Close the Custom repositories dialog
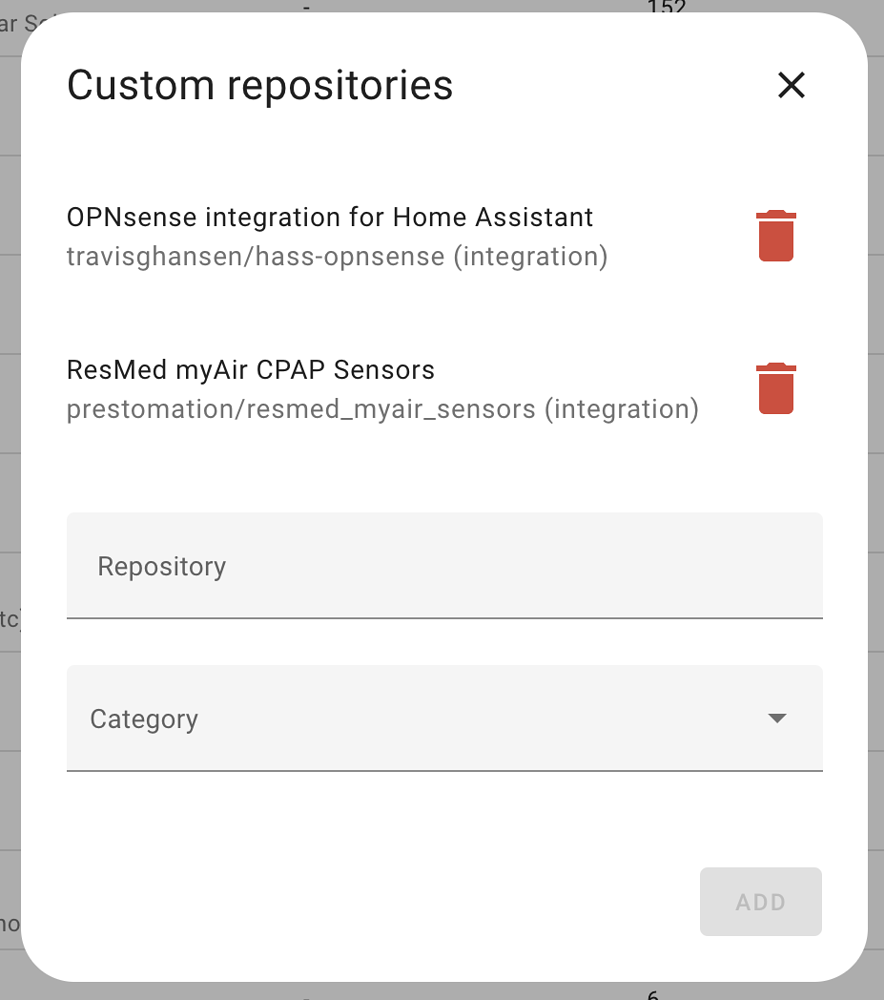884x1000 pixels. 791,86
